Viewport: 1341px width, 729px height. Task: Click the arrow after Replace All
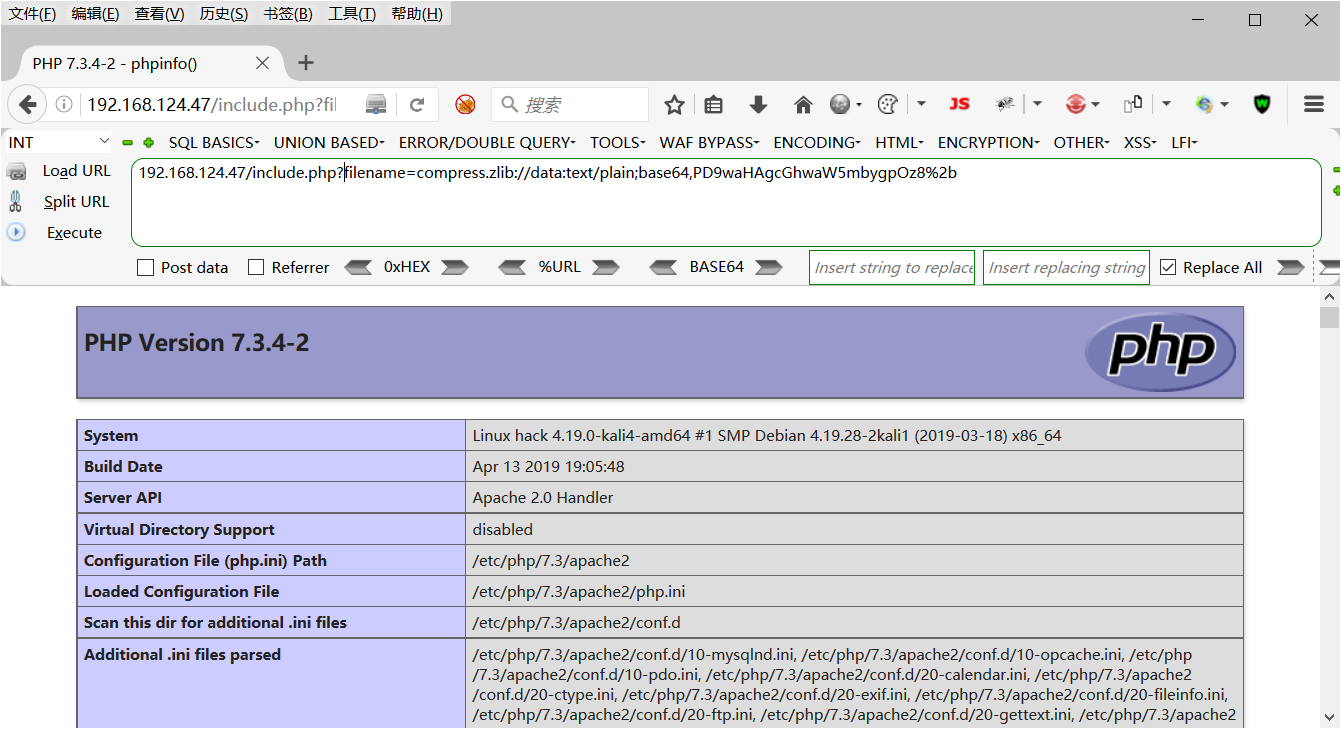[1291, 267]
